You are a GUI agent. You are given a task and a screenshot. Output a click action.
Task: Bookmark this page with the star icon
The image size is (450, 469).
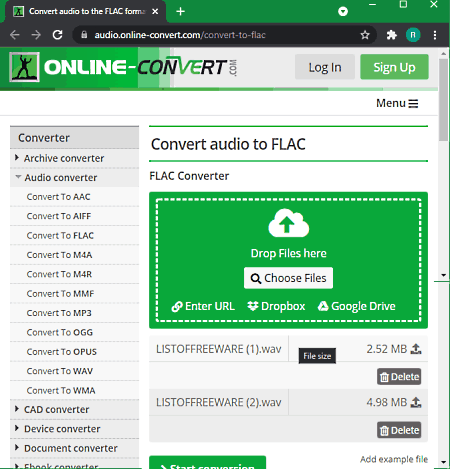pyautogui.click(x=365, y=35)
